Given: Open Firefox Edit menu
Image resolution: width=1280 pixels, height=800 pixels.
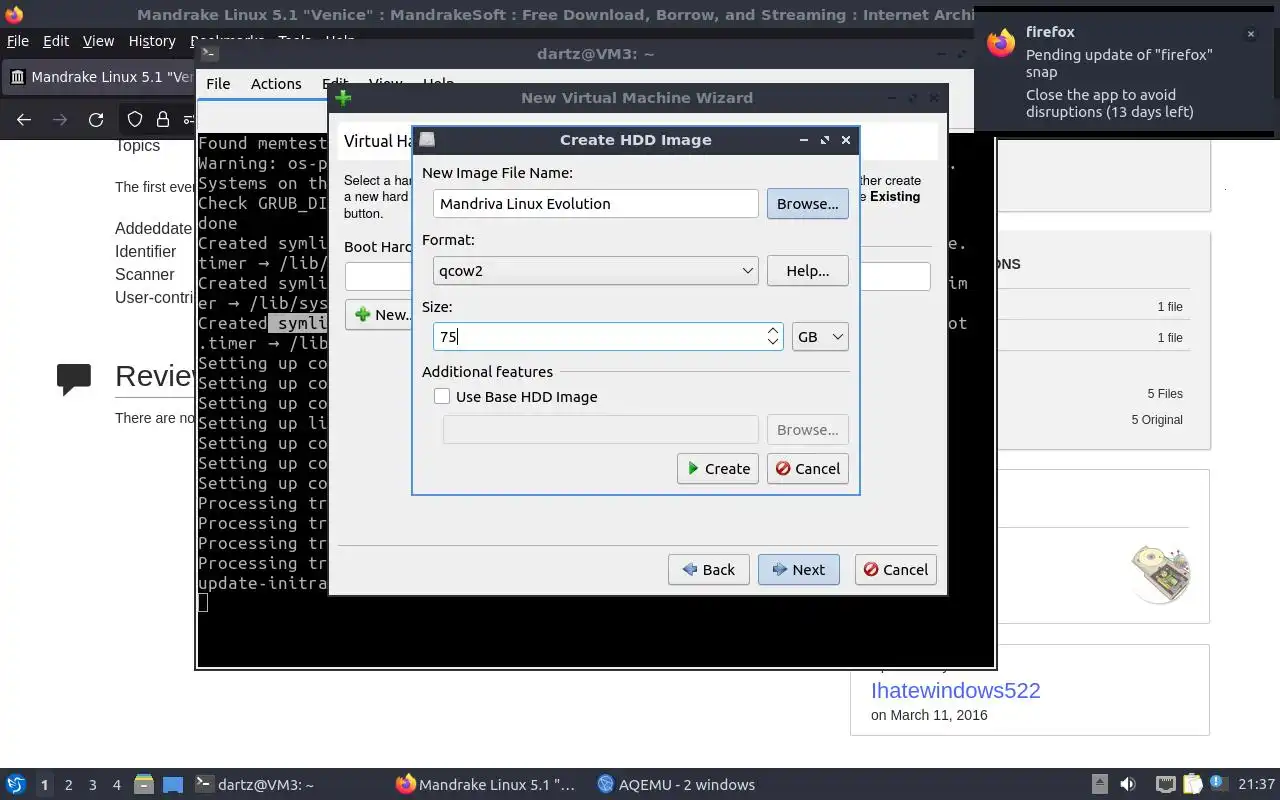Looking at the screenshot, I should 56,41.
